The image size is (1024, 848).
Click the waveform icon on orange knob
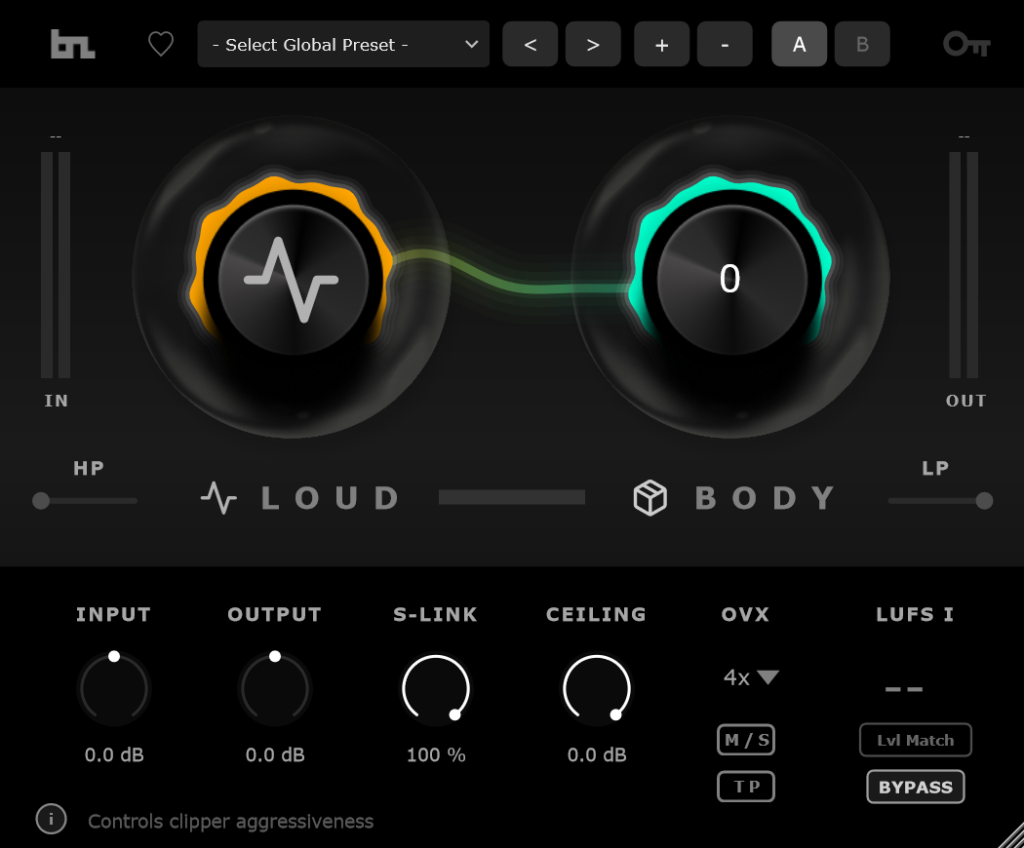pos(291,281)
